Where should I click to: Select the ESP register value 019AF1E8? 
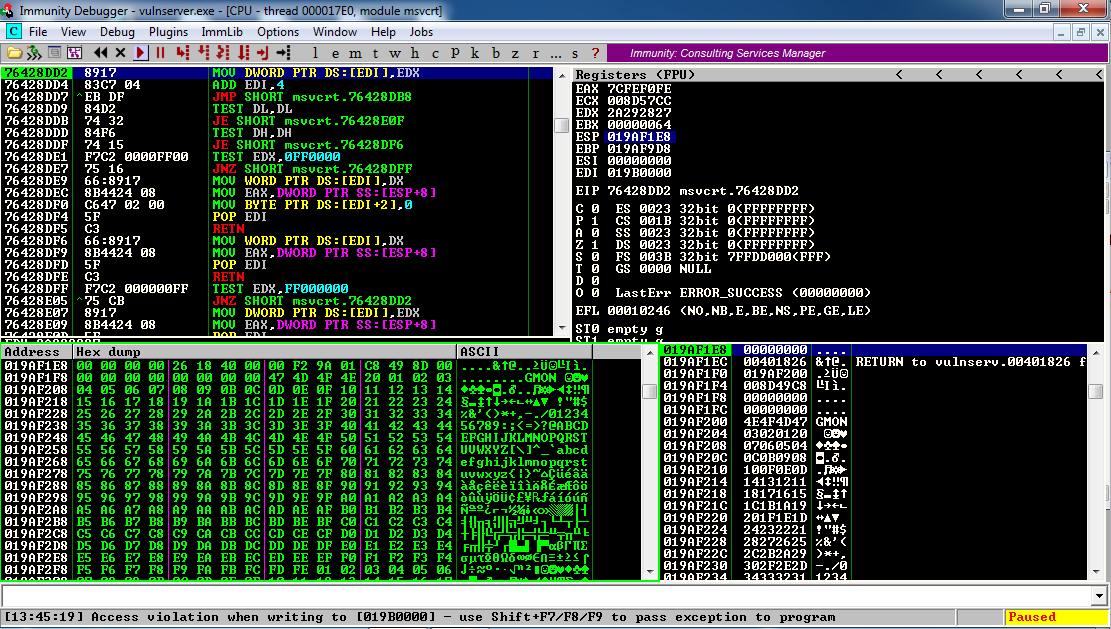point(639,137)
